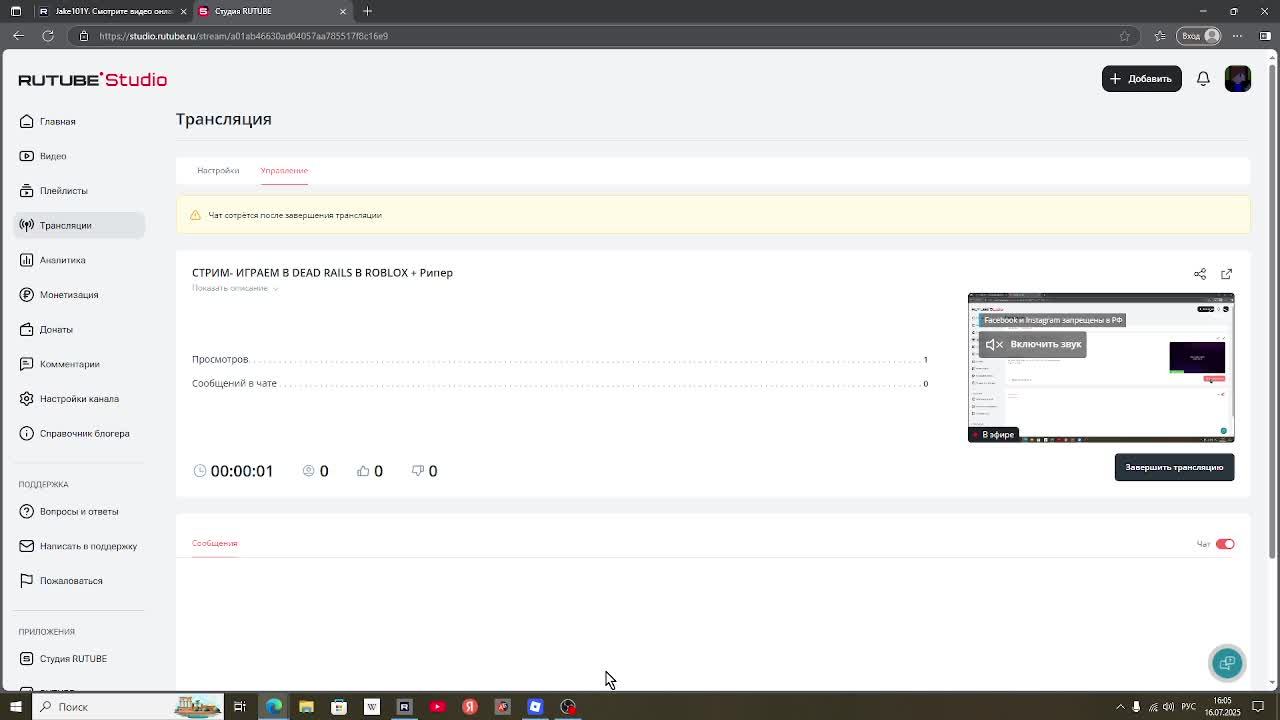
Task: Click the taskbar Поиск search box
Action: 128,707
